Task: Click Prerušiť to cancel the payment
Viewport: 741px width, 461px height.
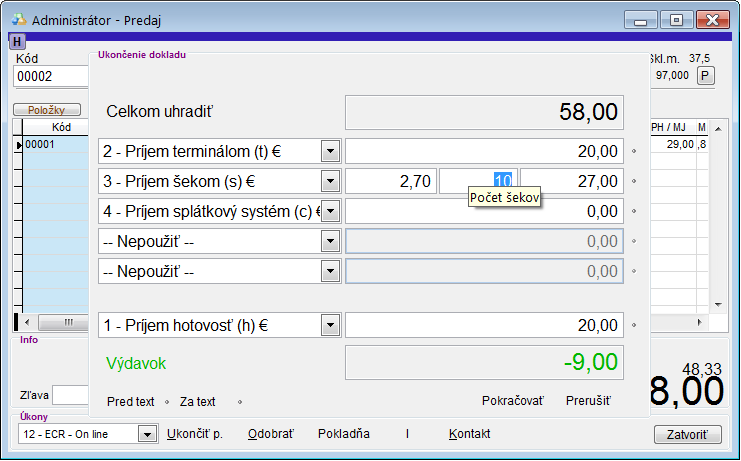Action: [x=588, y=401]
